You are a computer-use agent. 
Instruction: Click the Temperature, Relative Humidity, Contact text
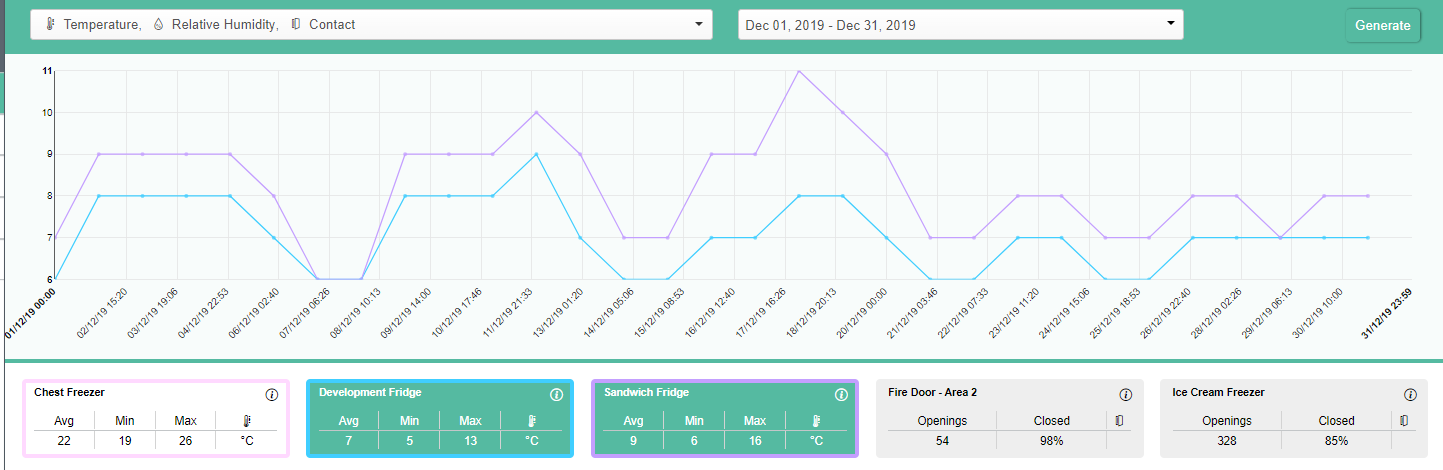209,25
